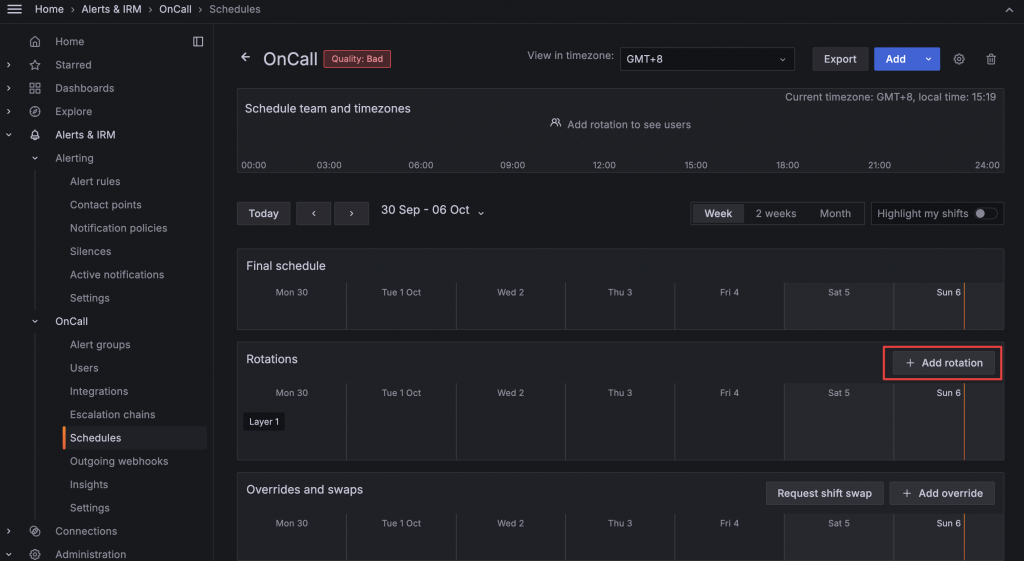Go back using the arrow beside OnCall title
The width and height of the screenshot is (1024, 561).
[246, 57]
